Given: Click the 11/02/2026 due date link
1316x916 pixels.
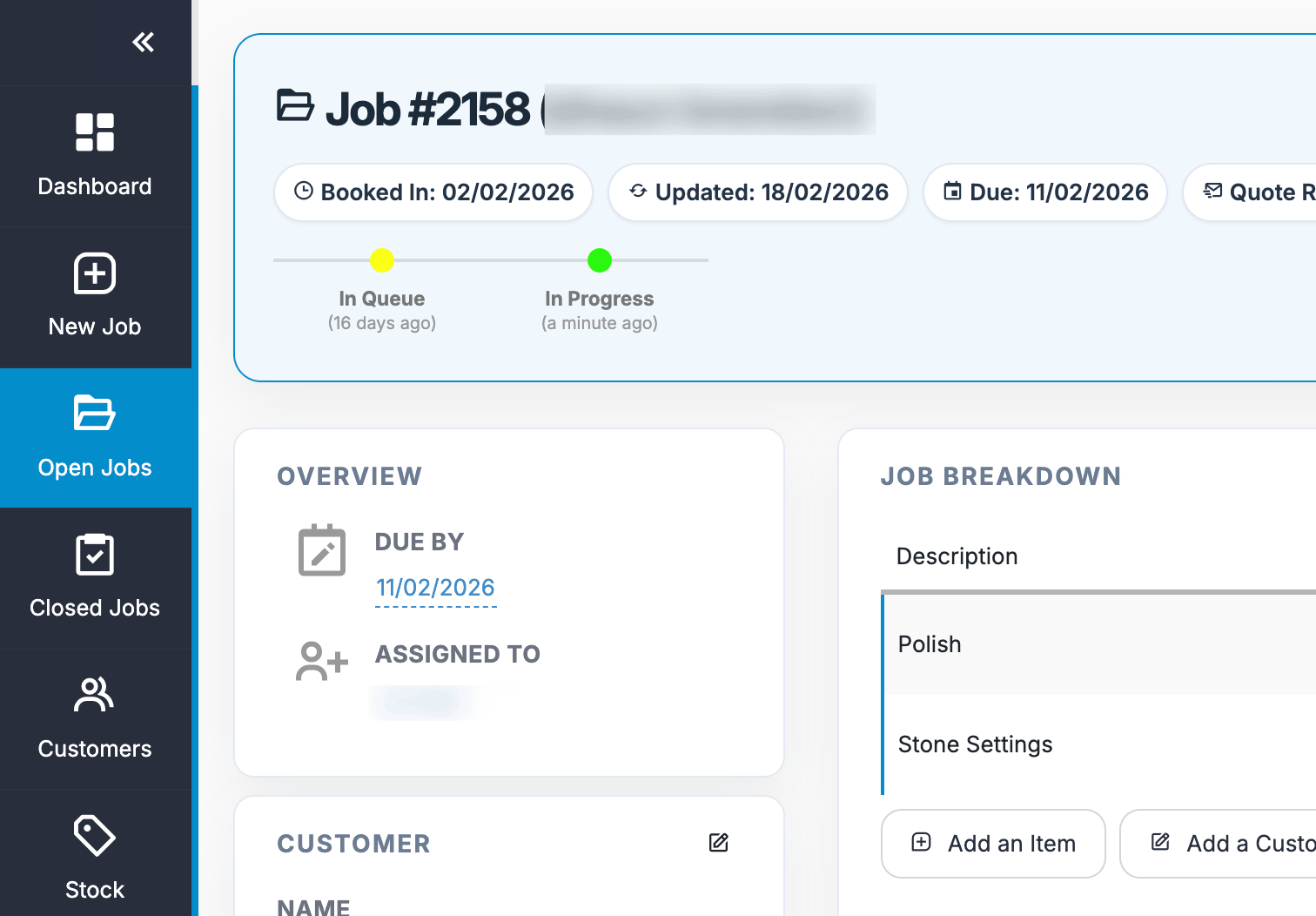Looking at the screenshot, I should [435, 588].
